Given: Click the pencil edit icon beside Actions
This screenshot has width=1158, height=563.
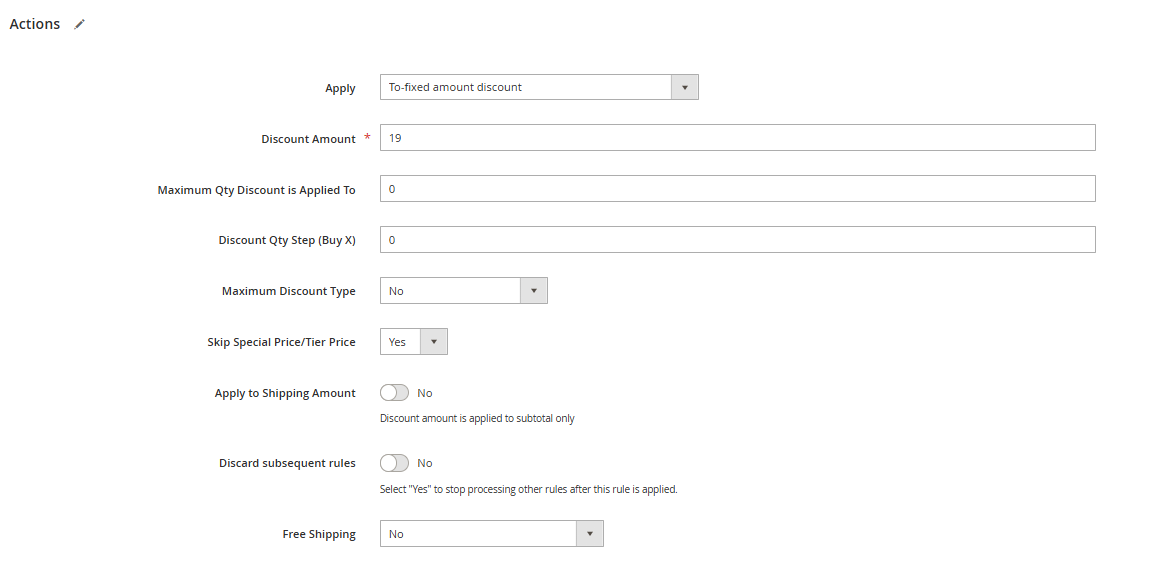Looking at the screenshot, I should coord(80,24).
